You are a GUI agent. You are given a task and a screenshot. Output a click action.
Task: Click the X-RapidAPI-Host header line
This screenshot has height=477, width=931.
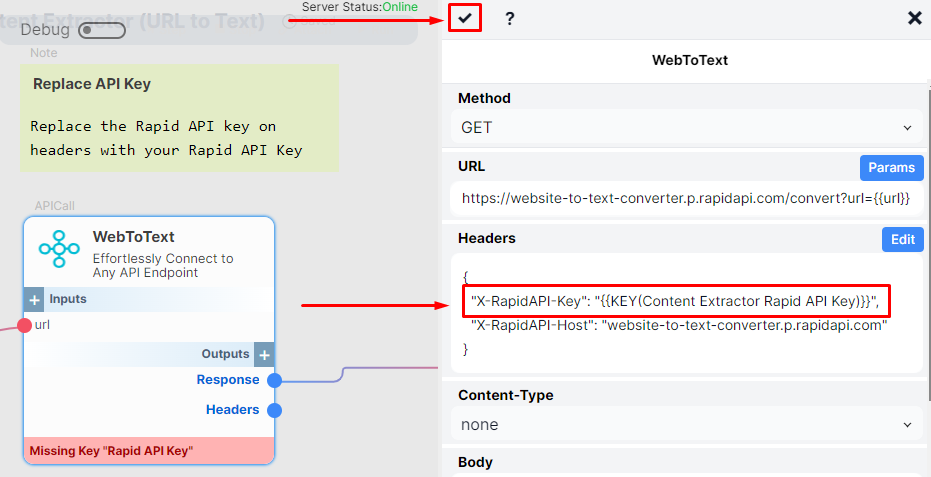tap(679, 325)
